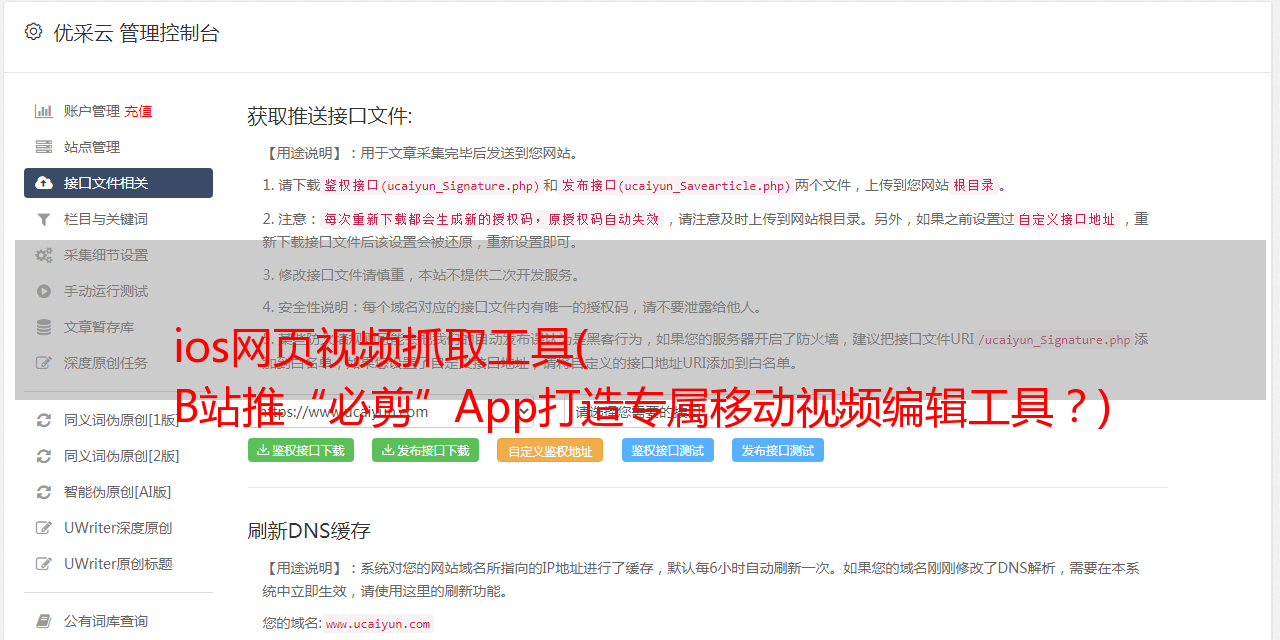The height and width of the screenshot is (640, 1280).
Task: Click the red 充值 recharge link
Action: click(x=139, y=111)
